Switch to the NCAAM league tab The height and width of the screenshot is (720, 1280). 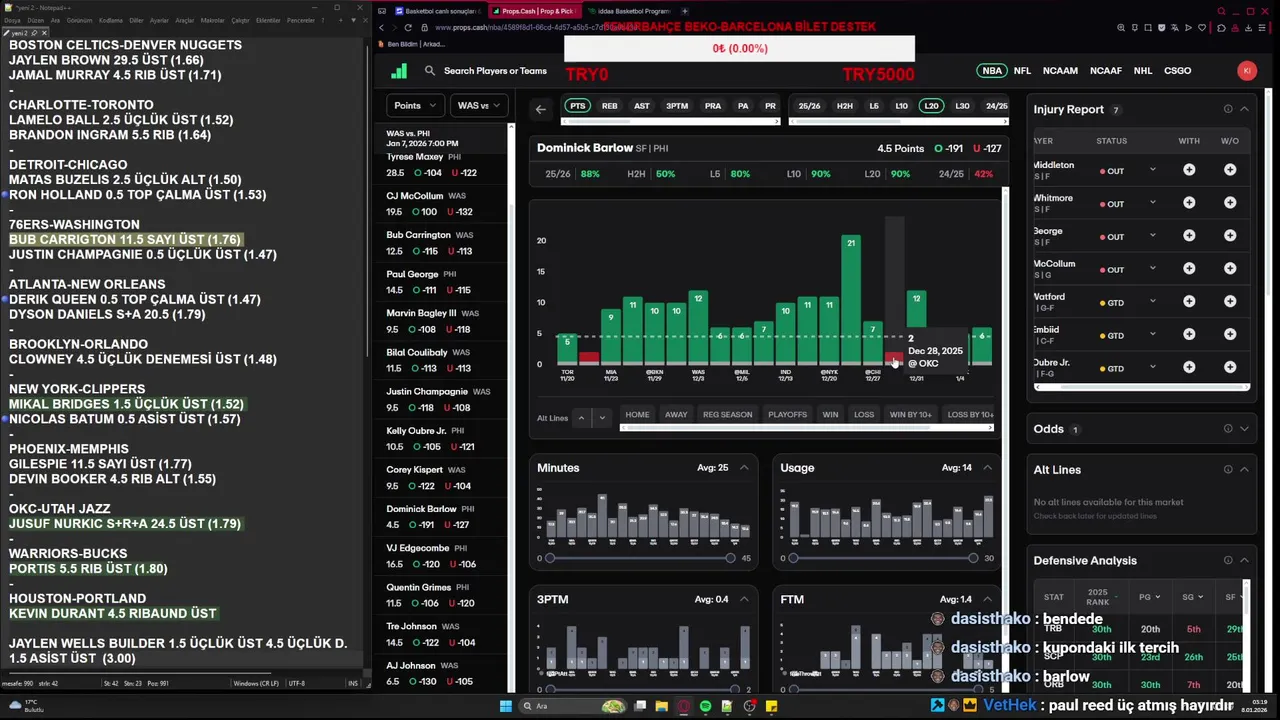point(1060,71)
